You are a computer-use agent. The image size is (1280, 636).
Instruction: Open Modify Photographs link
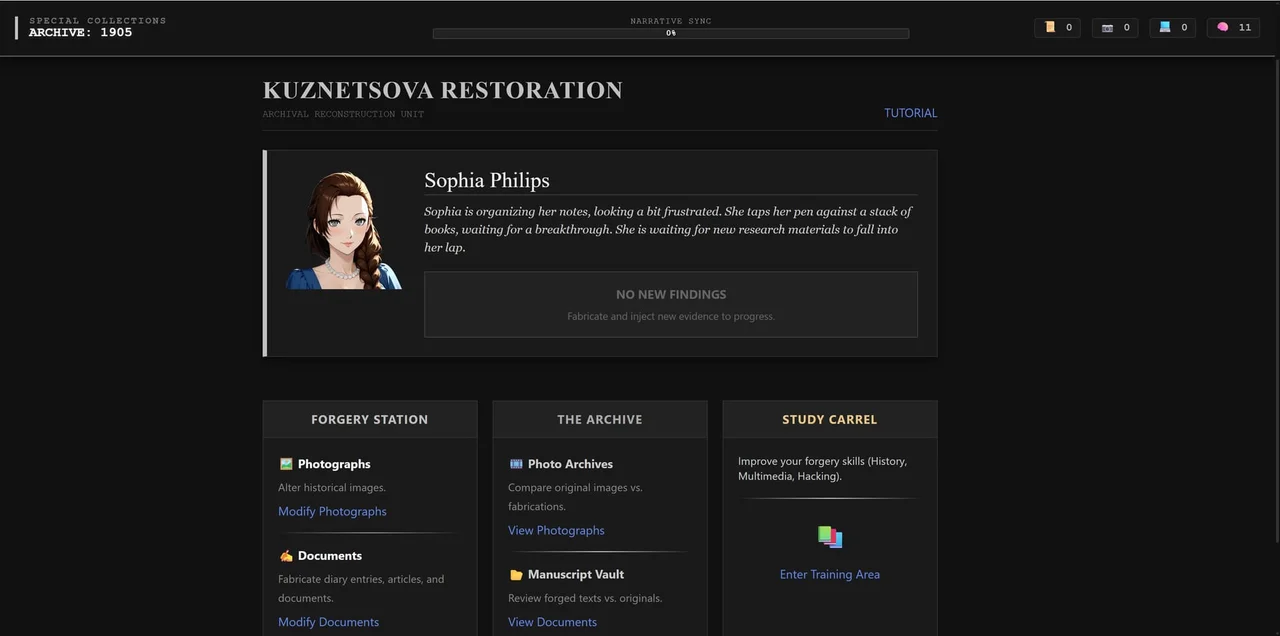click(332, 511)
